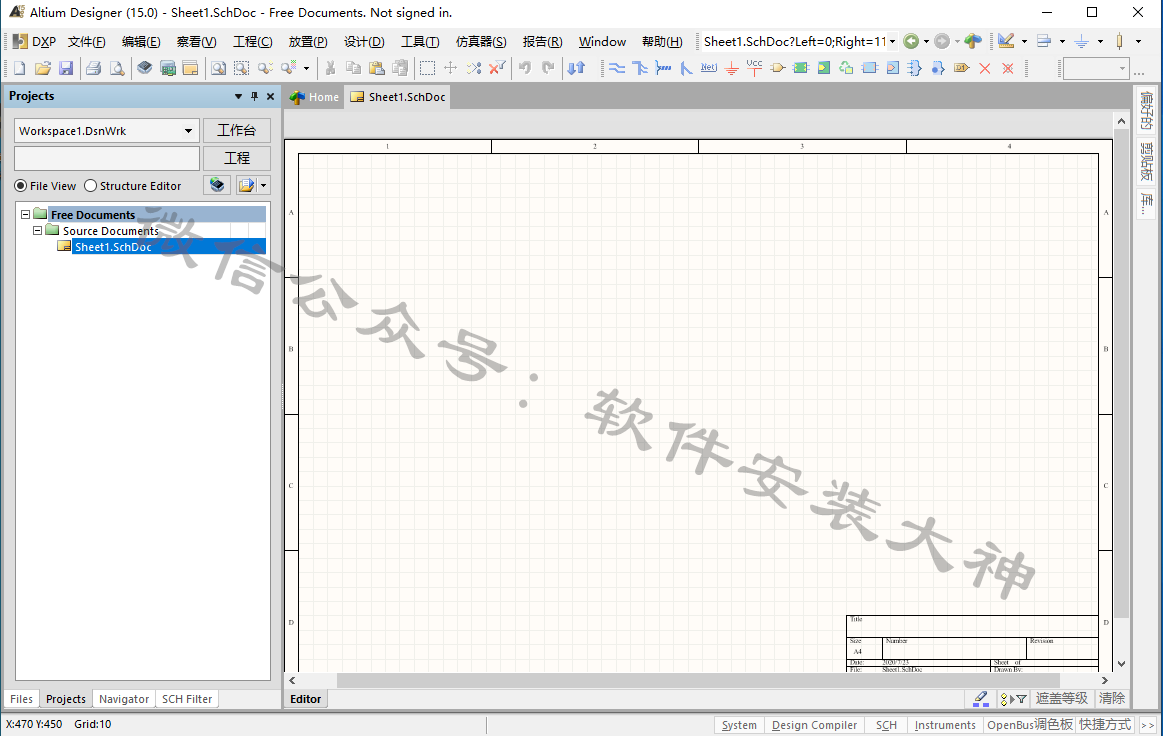Select the Structure Editor radio button
Screen dimensions: 1163x736
[90, 185]
